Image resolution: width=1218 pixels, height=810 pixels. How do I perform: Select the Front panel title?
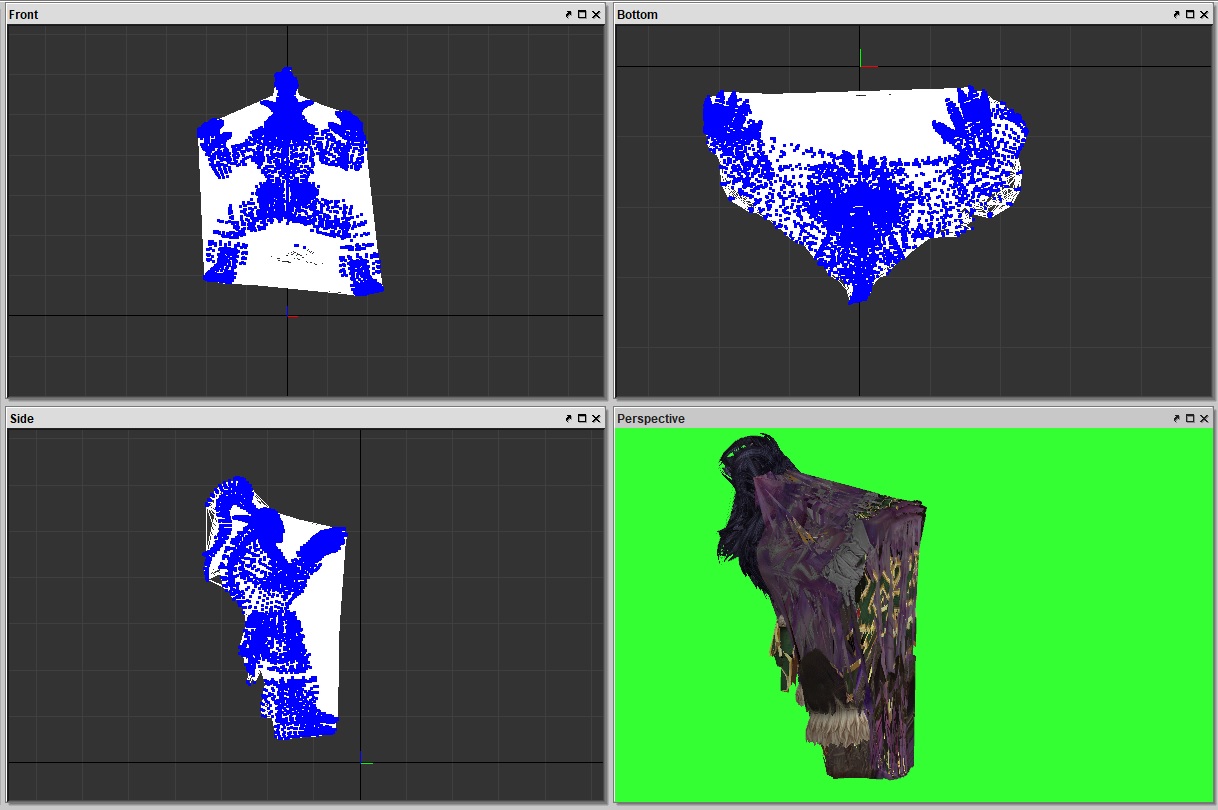(23, 15)
